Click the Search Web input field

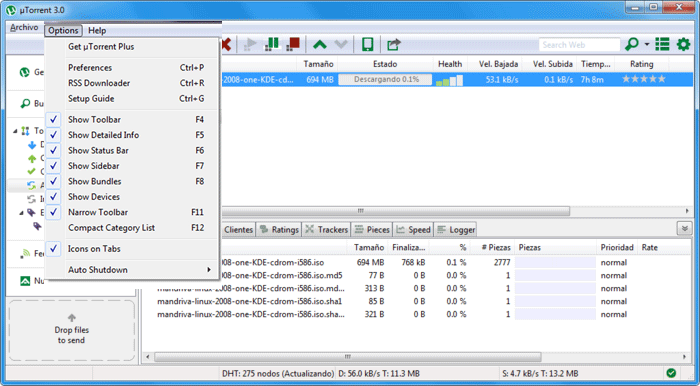pyautogui.click(x=579, y=45)
